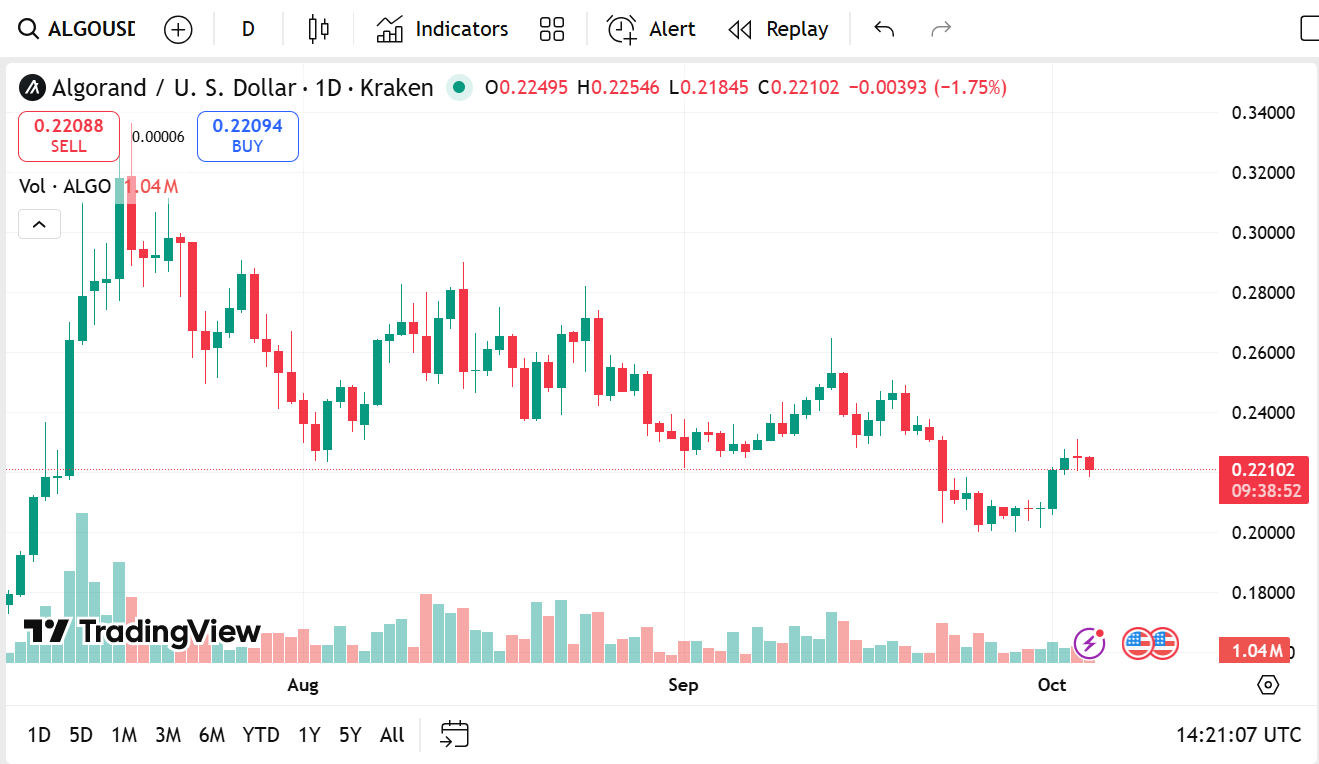Toggle the green market status dot

coord(459,88)
